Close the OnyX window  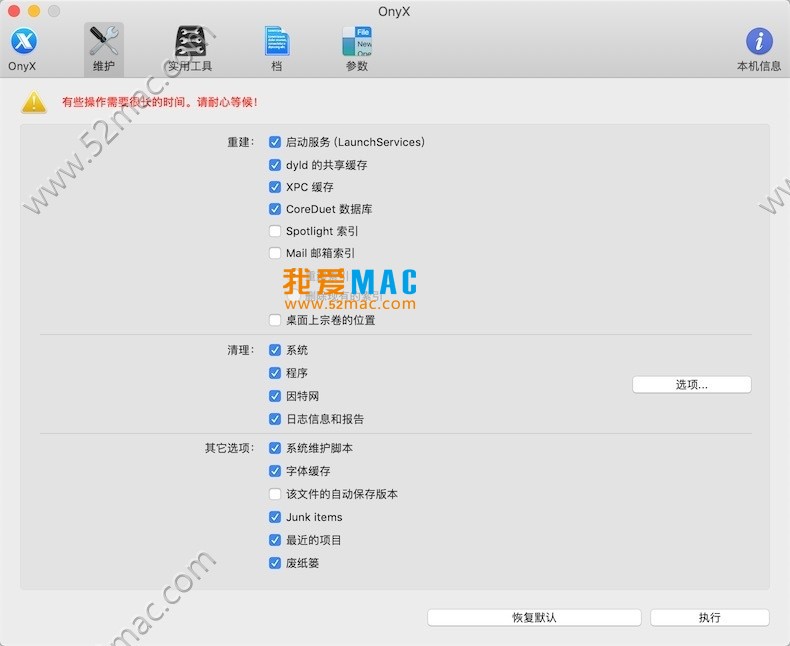tap(14, 11)
